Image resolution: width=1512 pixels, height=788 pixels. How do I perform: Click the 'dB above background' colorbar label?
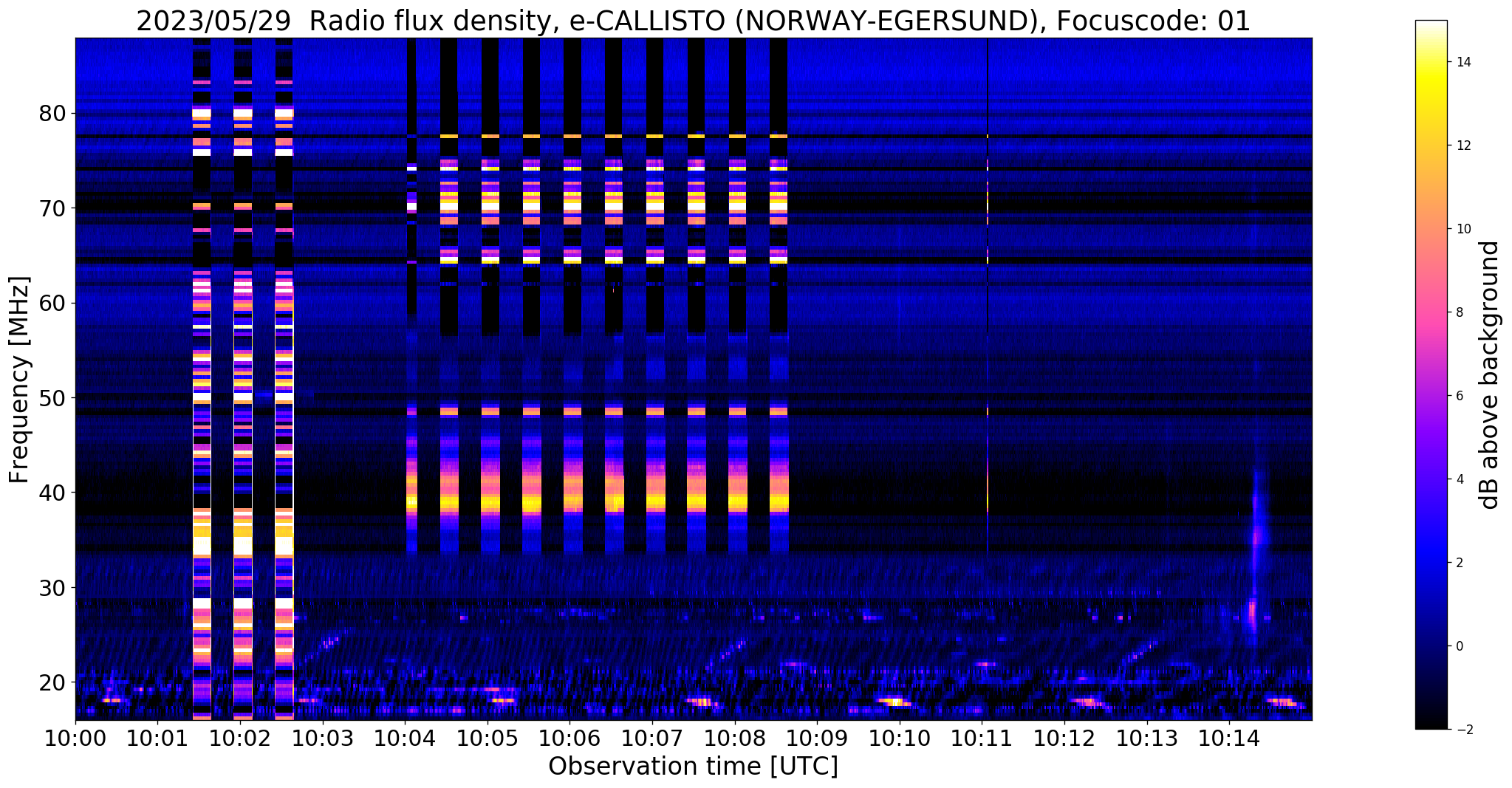tap(1490, 374)
